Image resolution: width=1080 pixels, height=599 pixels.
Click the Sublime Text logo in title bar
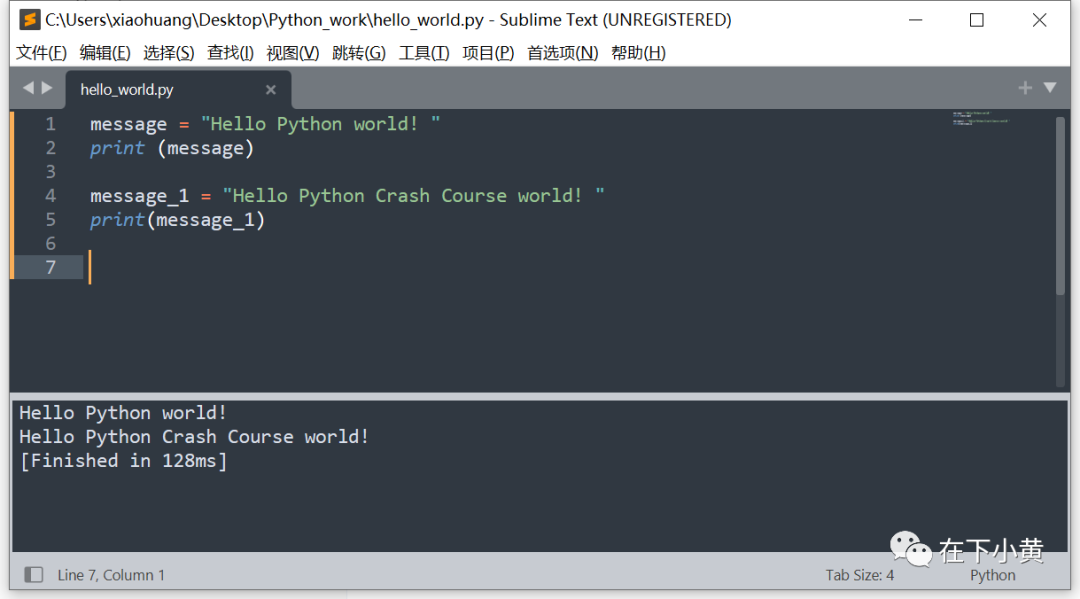pos(29,19)
